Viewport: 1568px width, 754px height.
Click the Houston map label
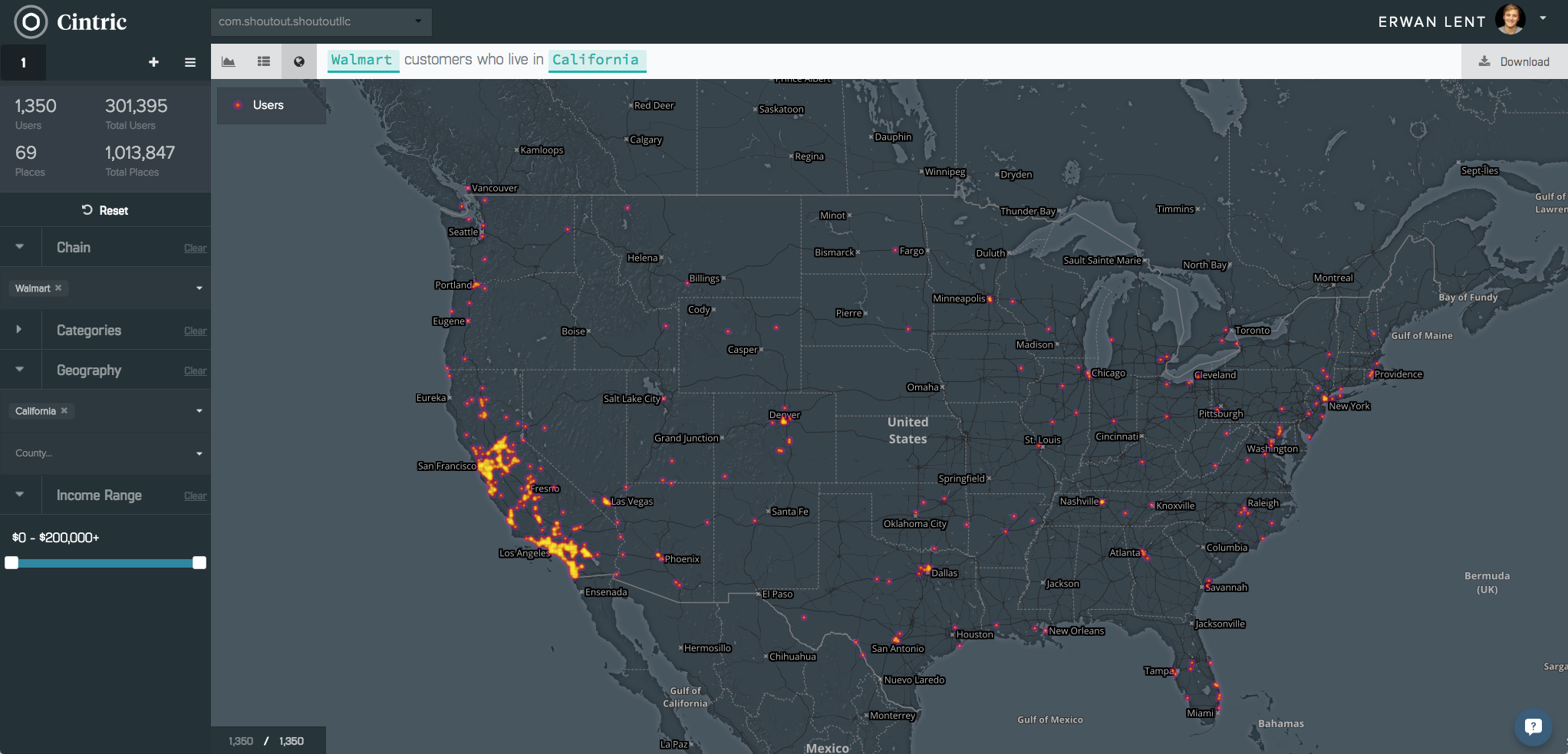pos(975,634)
